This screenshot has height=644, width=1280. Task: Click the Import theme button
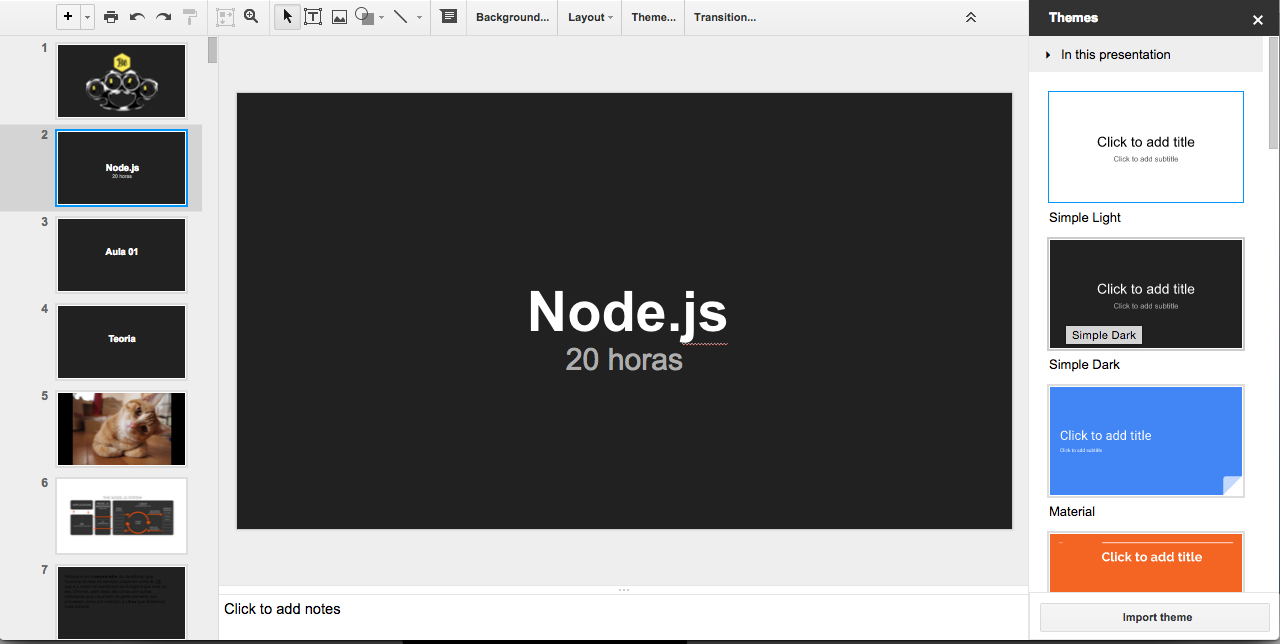[1155, 617]
